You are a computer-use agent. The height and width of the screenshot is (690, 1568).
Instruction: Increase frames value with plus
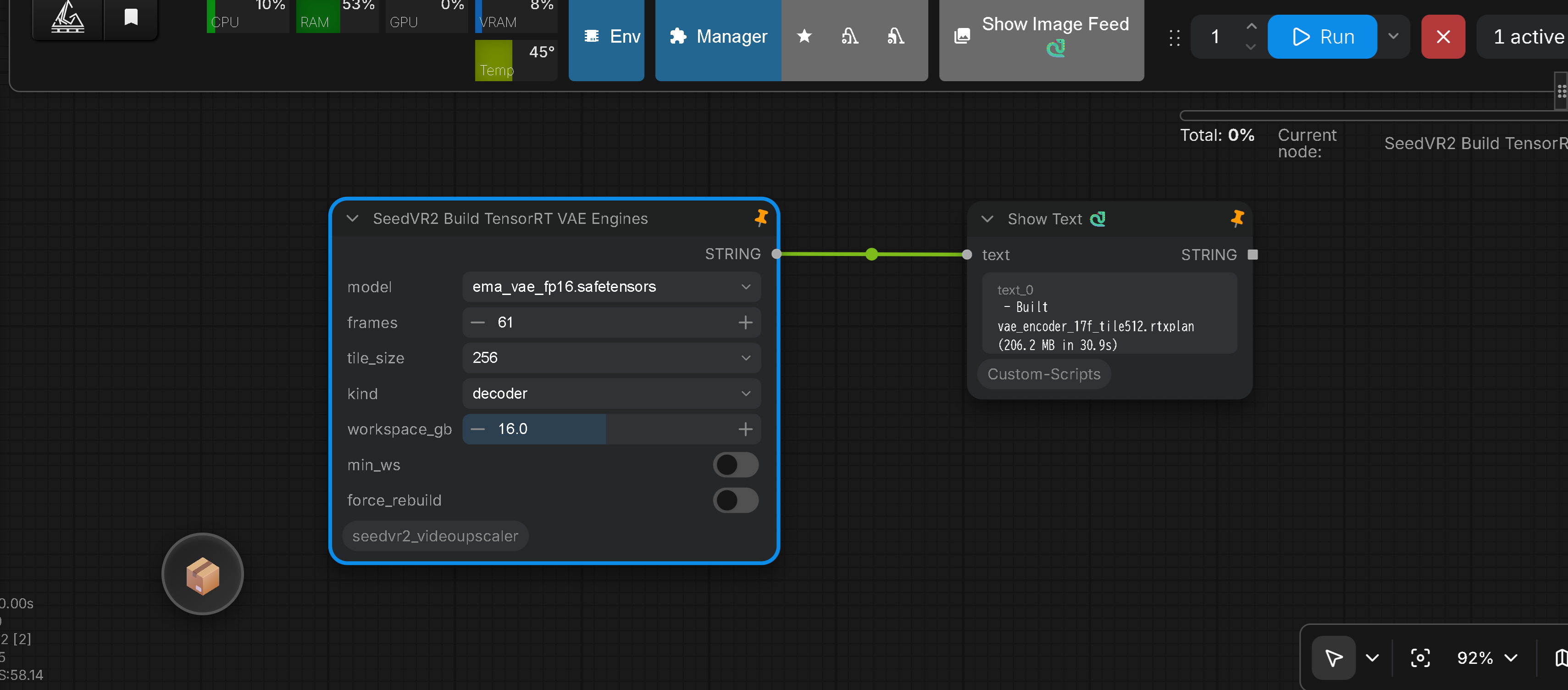coord(746,323)
